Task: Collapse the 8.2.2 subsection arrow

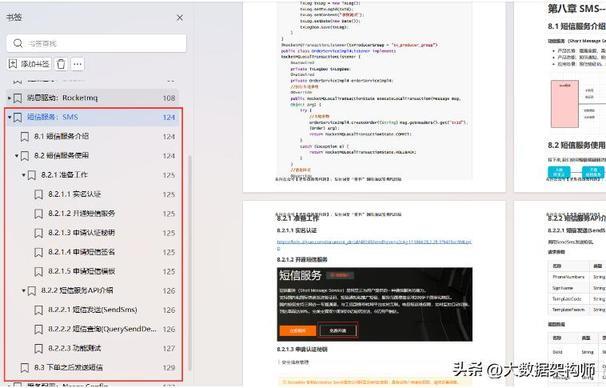Action: click(x=24, y=291)
